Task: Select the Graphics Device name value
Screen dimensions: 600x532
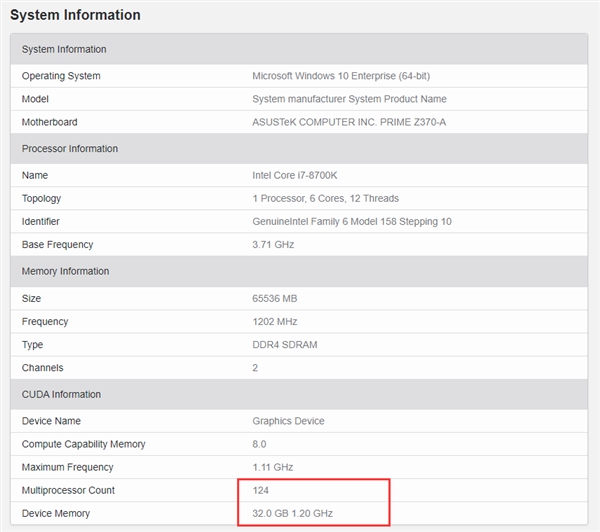Action: pyautogui.click(x=289, y=421)
